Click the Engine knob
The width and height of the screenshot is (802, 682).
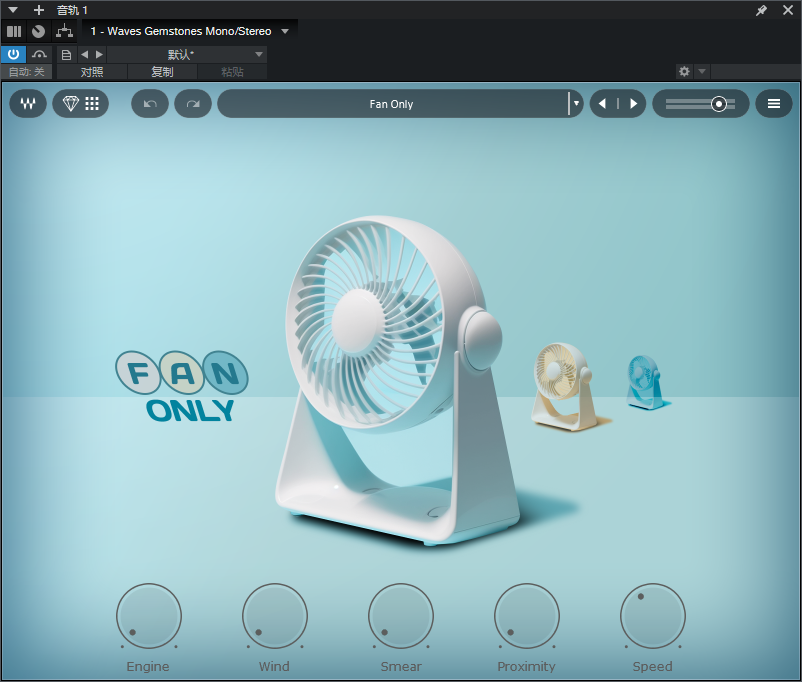pyautogui.click(x=149, y=616)
